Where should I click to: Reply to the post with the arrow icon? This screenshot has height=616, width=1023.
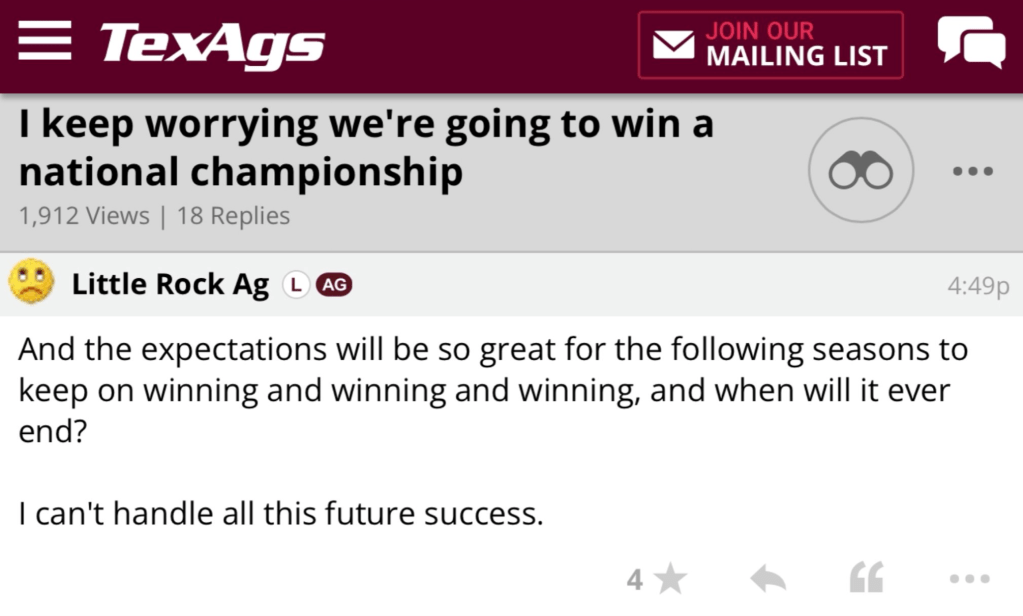pyautogui.click(x=768, y=578)
